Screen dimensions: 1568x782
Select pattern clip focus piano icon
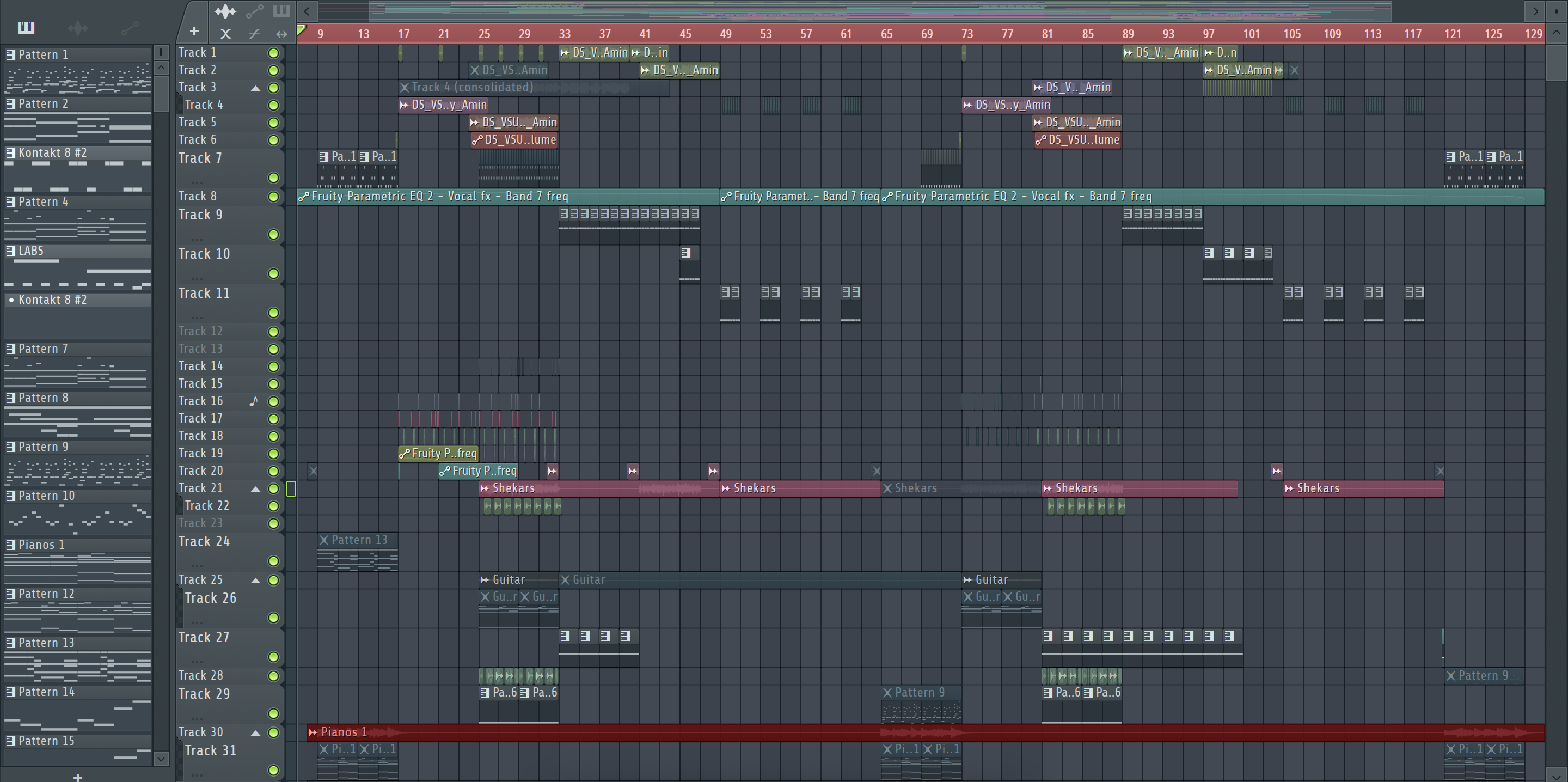pos(281,10)
